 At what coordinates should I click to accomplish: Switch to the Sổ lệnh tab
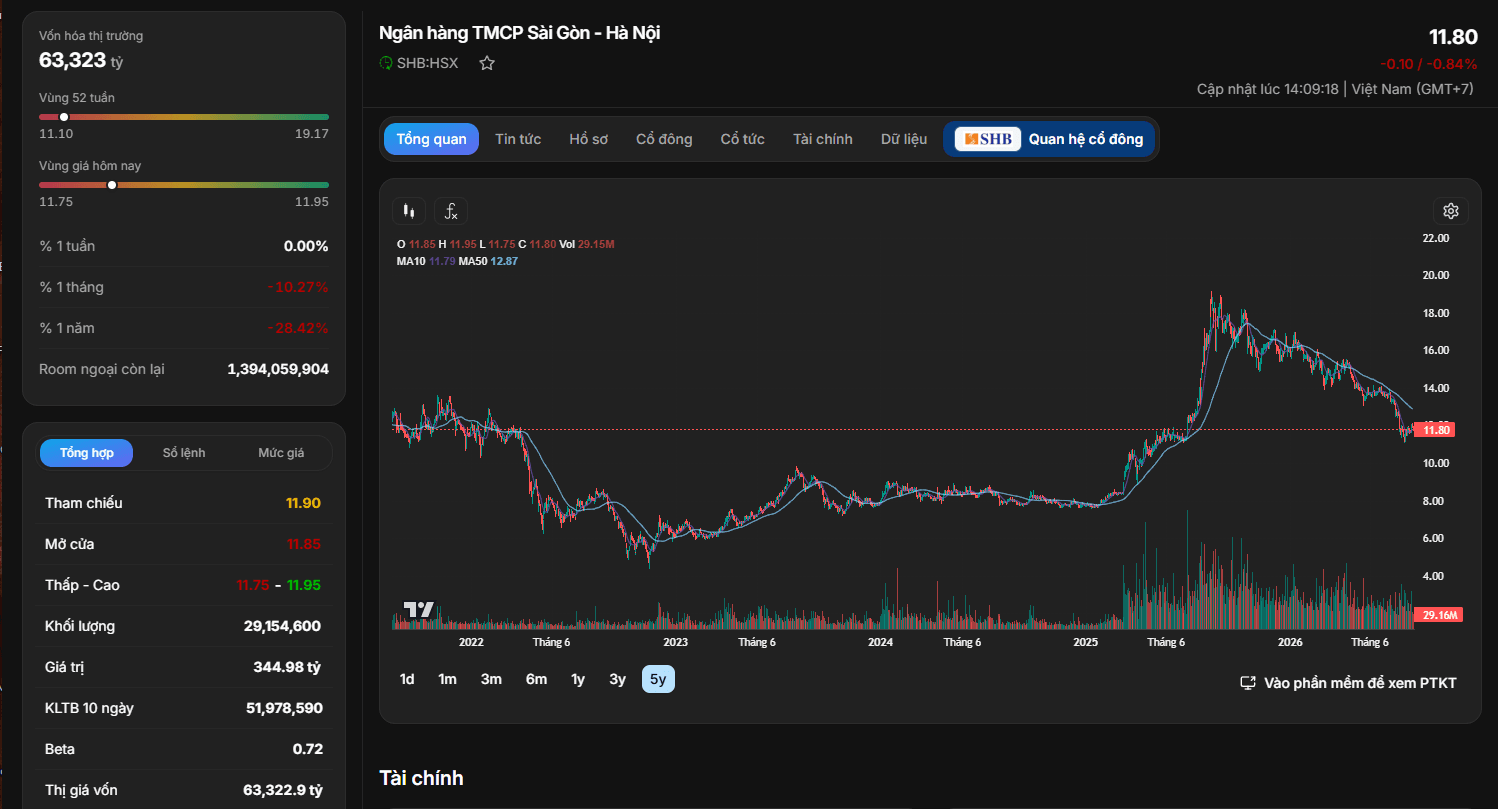[184, 453]
